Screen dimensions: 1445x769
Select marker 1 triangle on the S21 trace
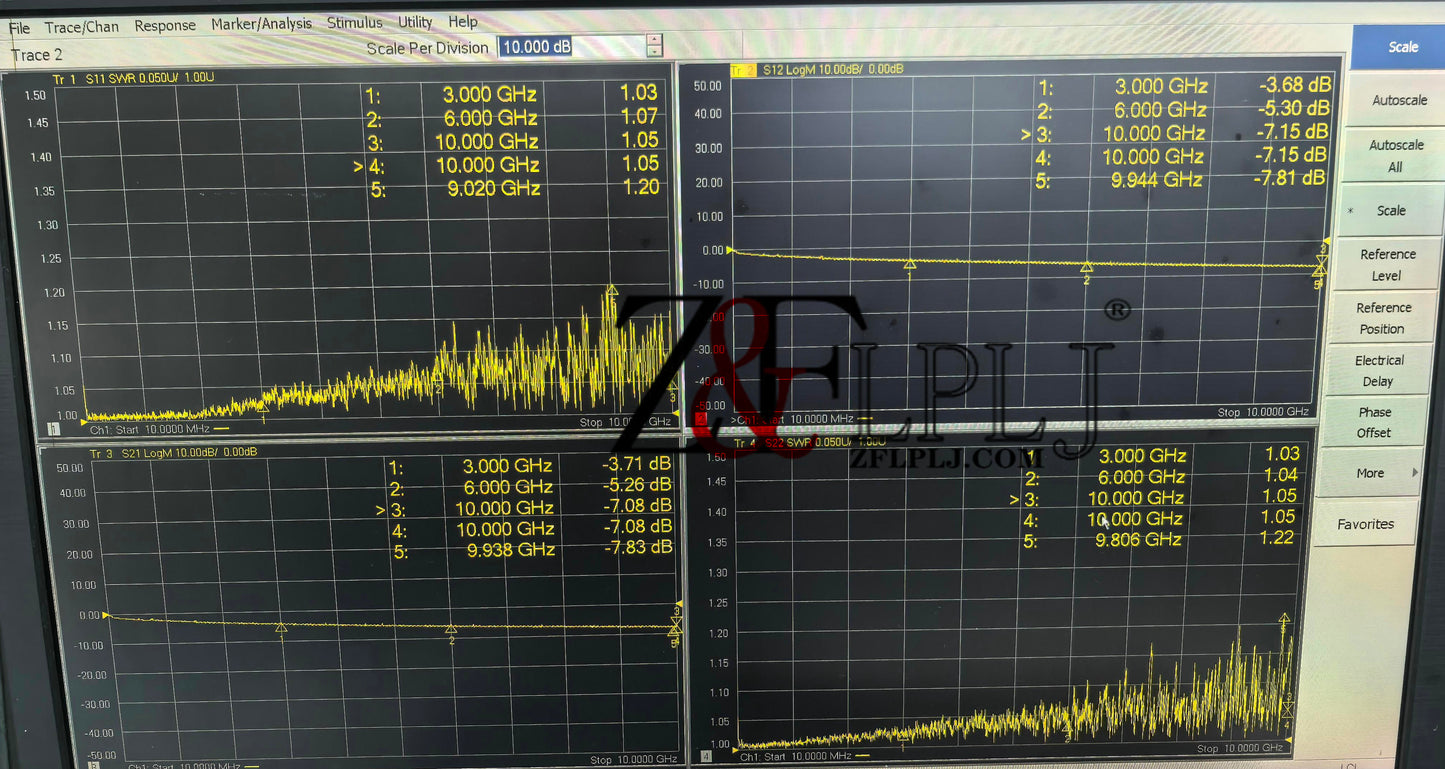tap(281, 628)
